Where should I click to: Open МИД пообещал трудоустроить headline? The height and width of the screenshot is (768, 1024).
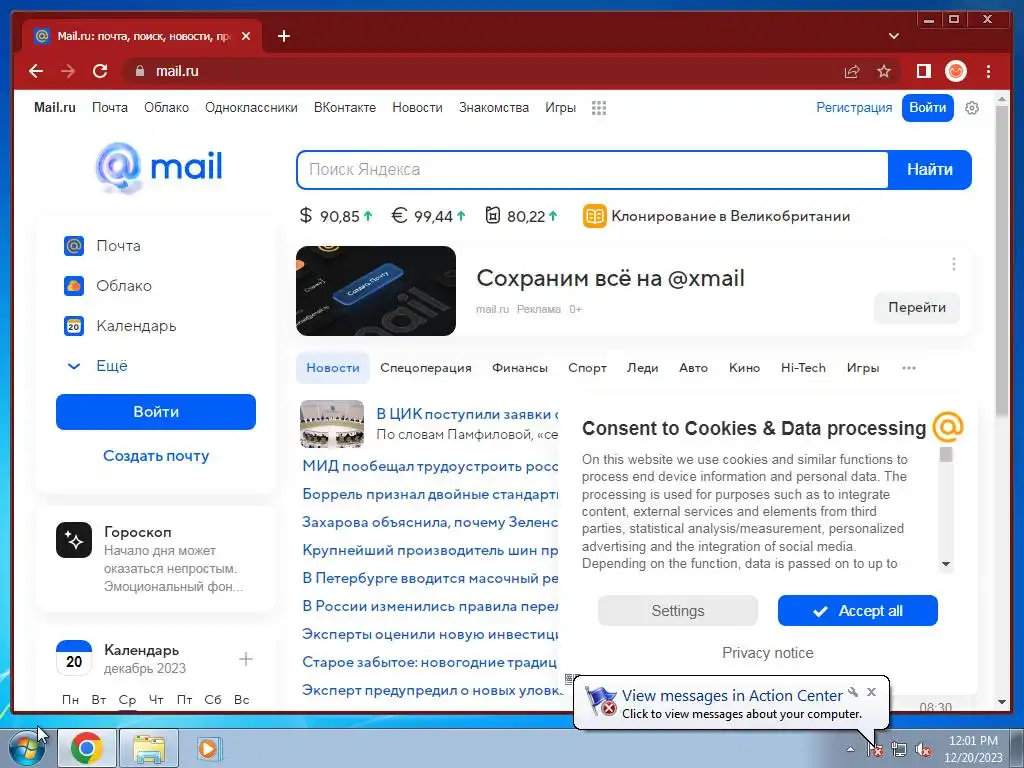tap(430, 466)
